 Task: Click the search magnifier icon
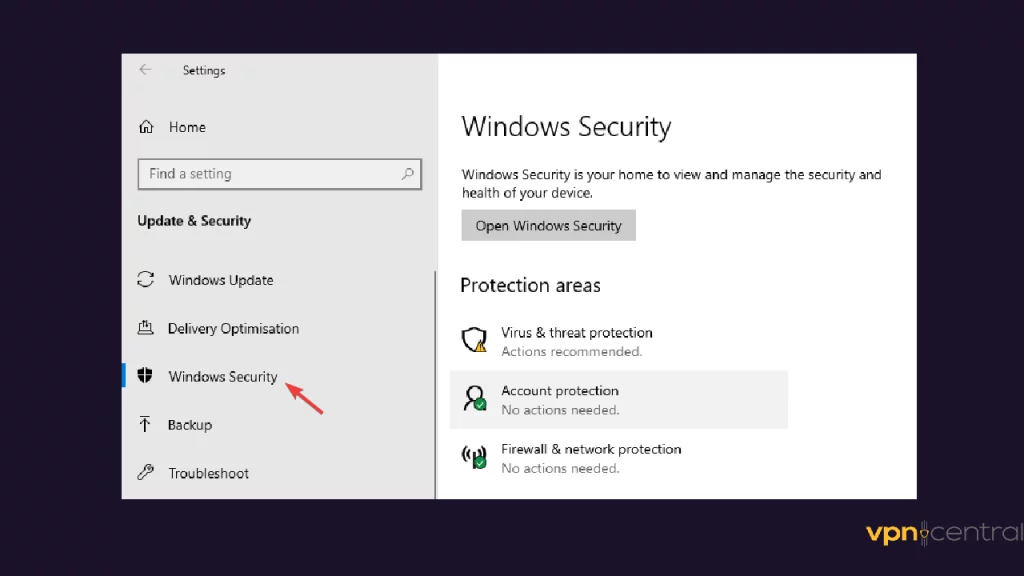(x=407, y=174)
